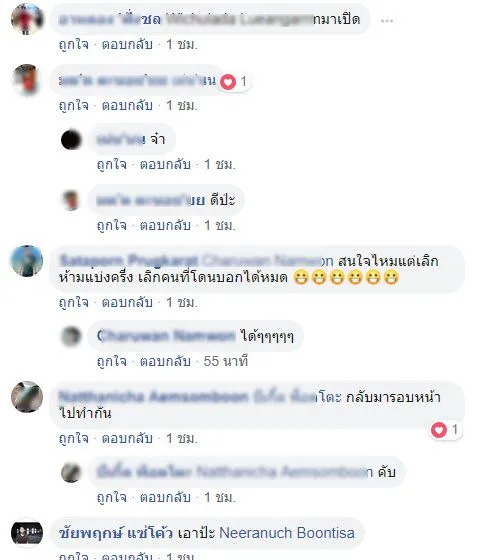Viewport: 497px width, 560px height.
Task: Like the คับ reply comment
Action: (x=112, y=497)
